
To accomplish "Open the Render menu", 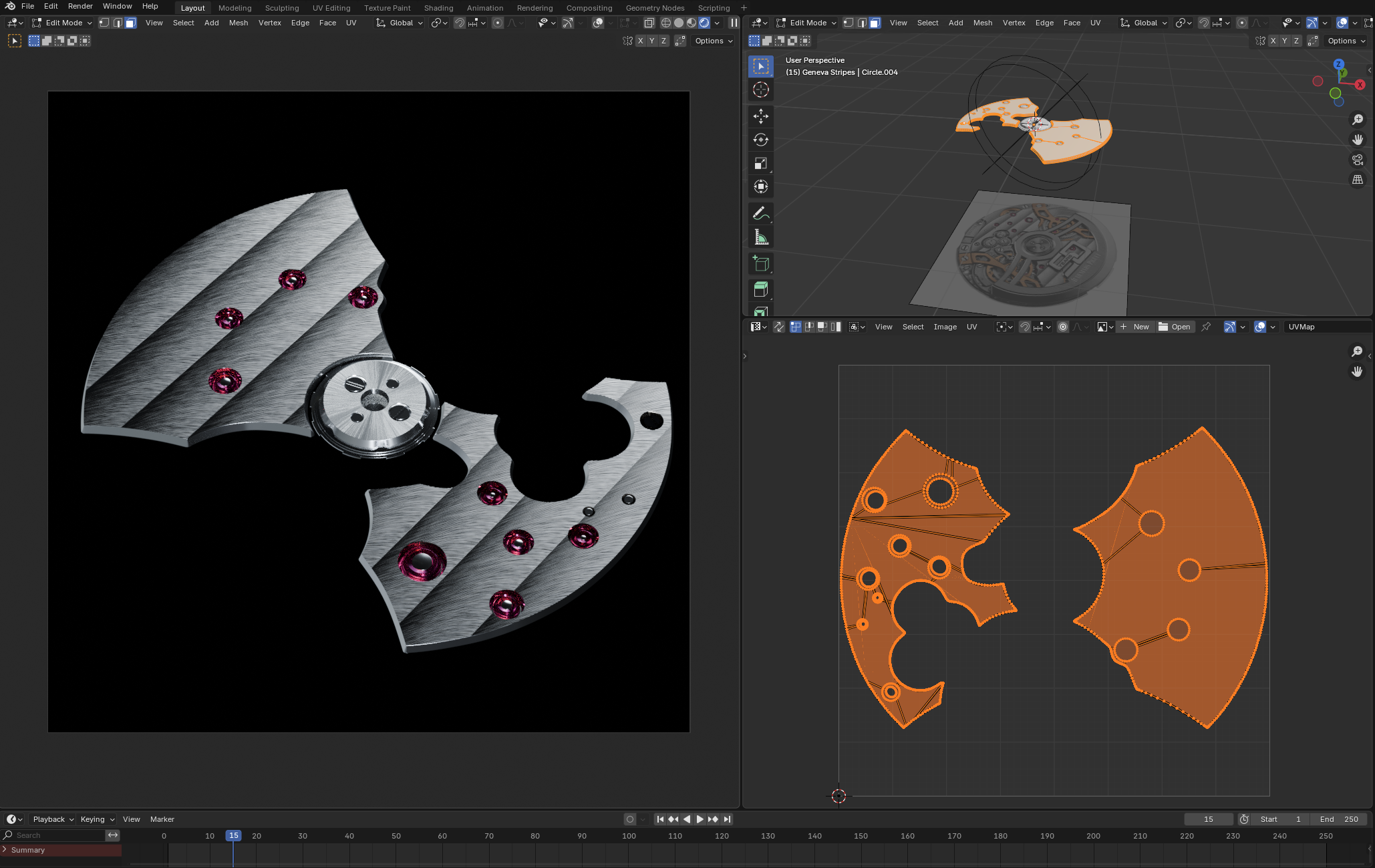I will click(80, 6).
